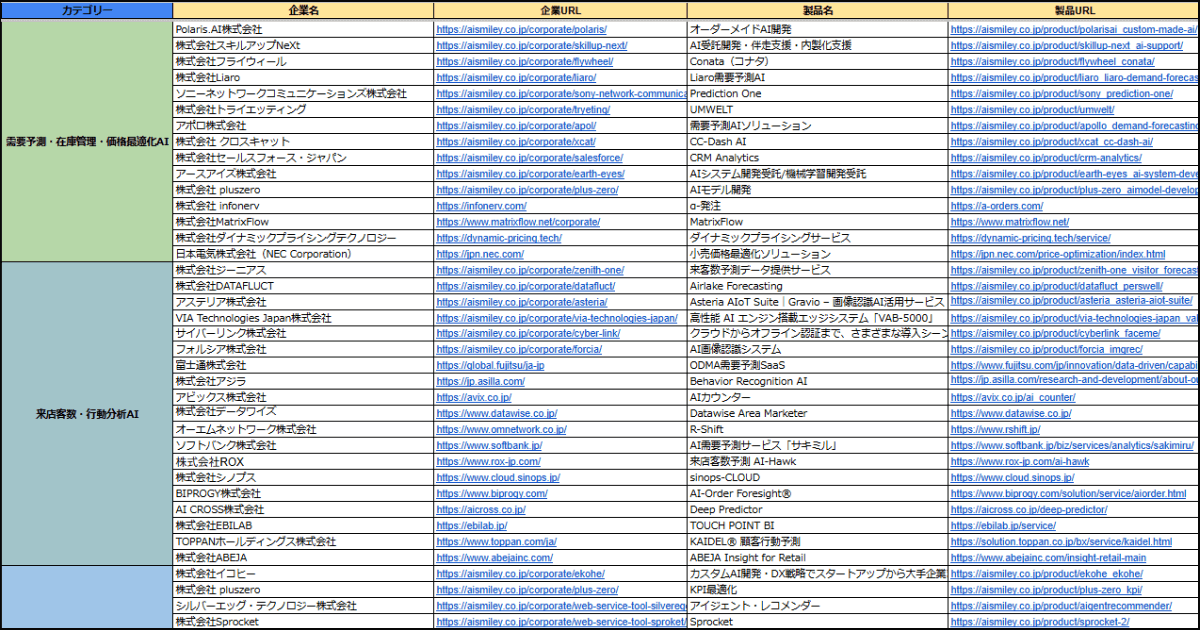Follow the a-orders.com product link
Screen dimensions: 1200x630
989,206
